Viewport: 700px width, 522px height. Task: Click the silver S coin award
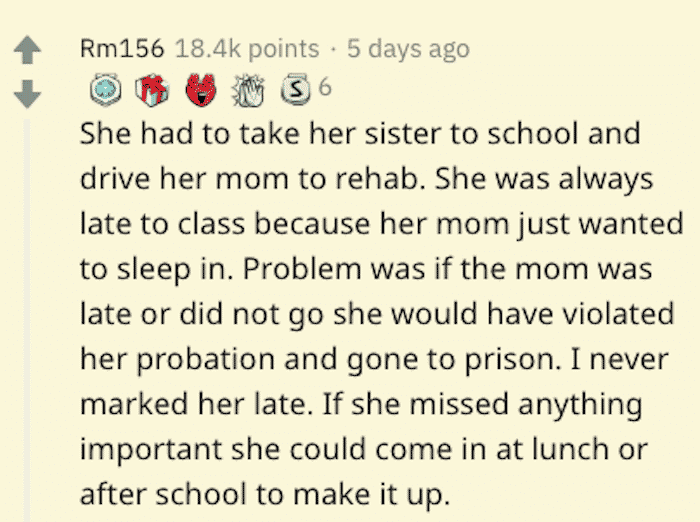[x=295, y=89]
